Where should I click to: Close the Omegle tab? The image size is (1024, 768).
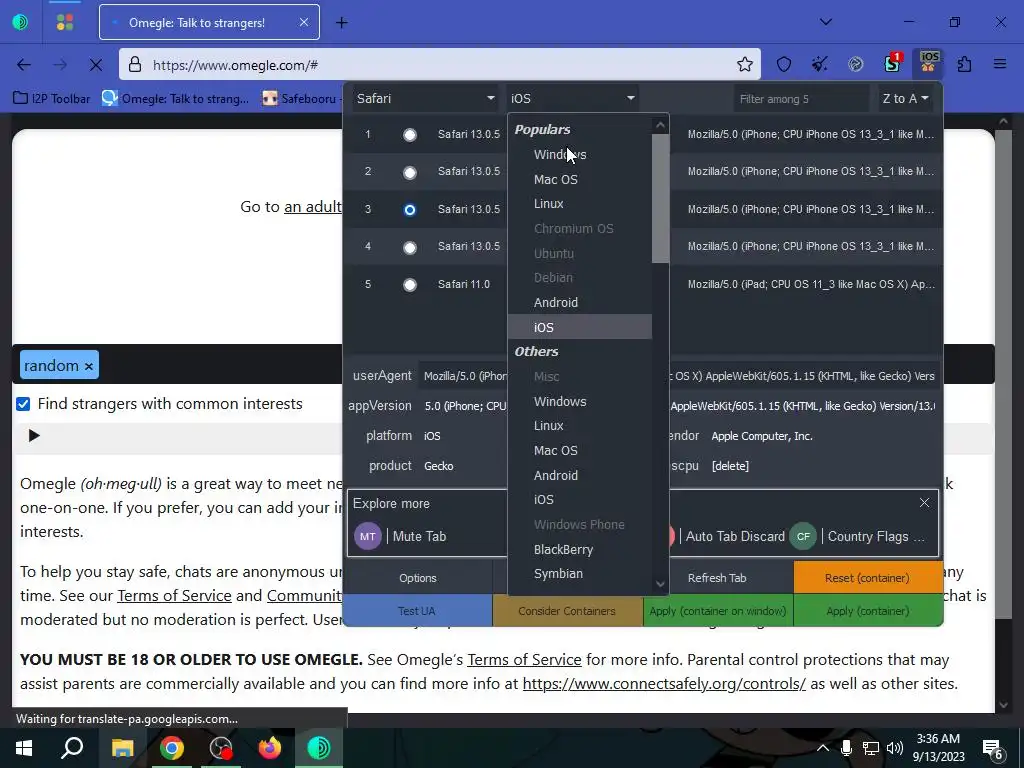coord(304,22)
